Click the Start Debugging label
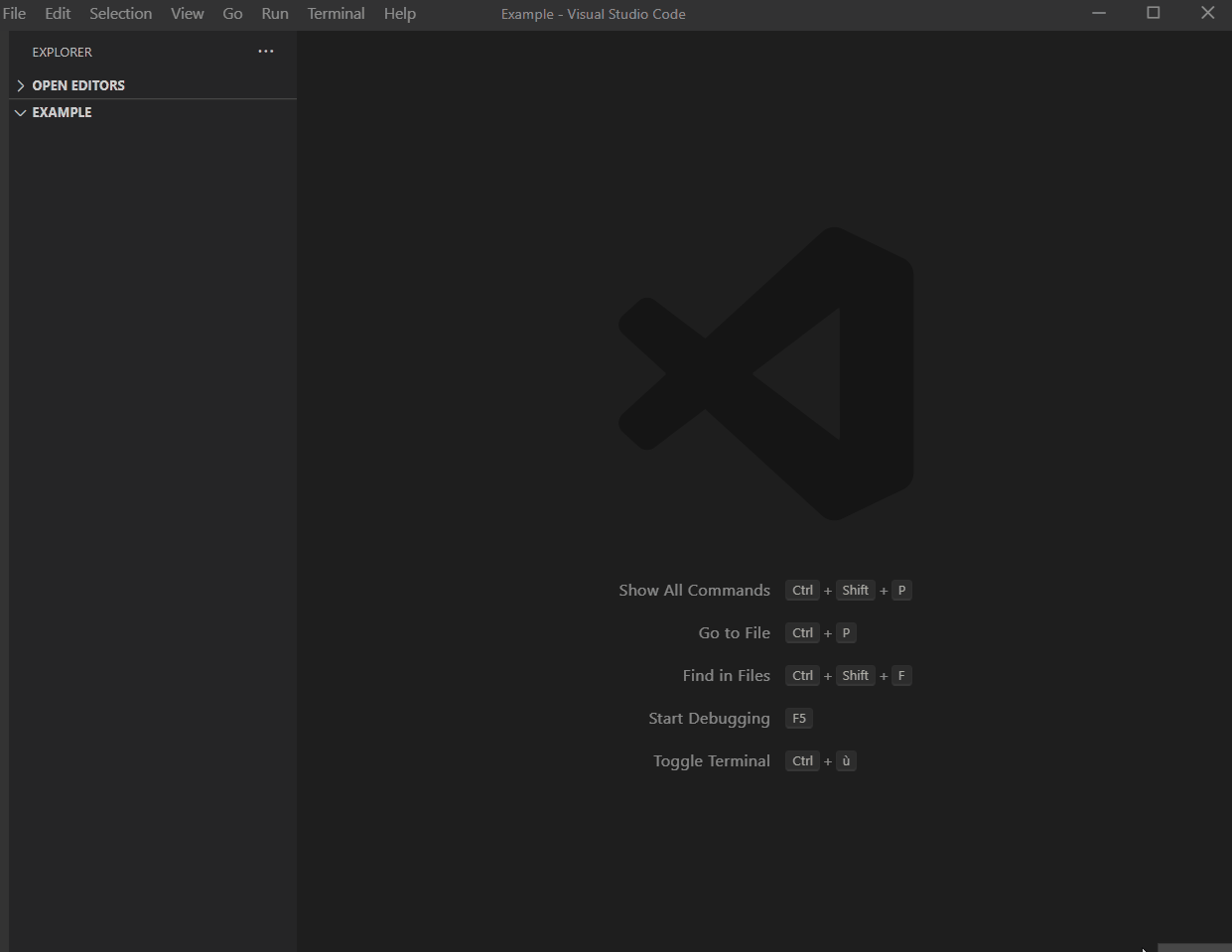The image size is (1232, 952). tap(709, 718)
